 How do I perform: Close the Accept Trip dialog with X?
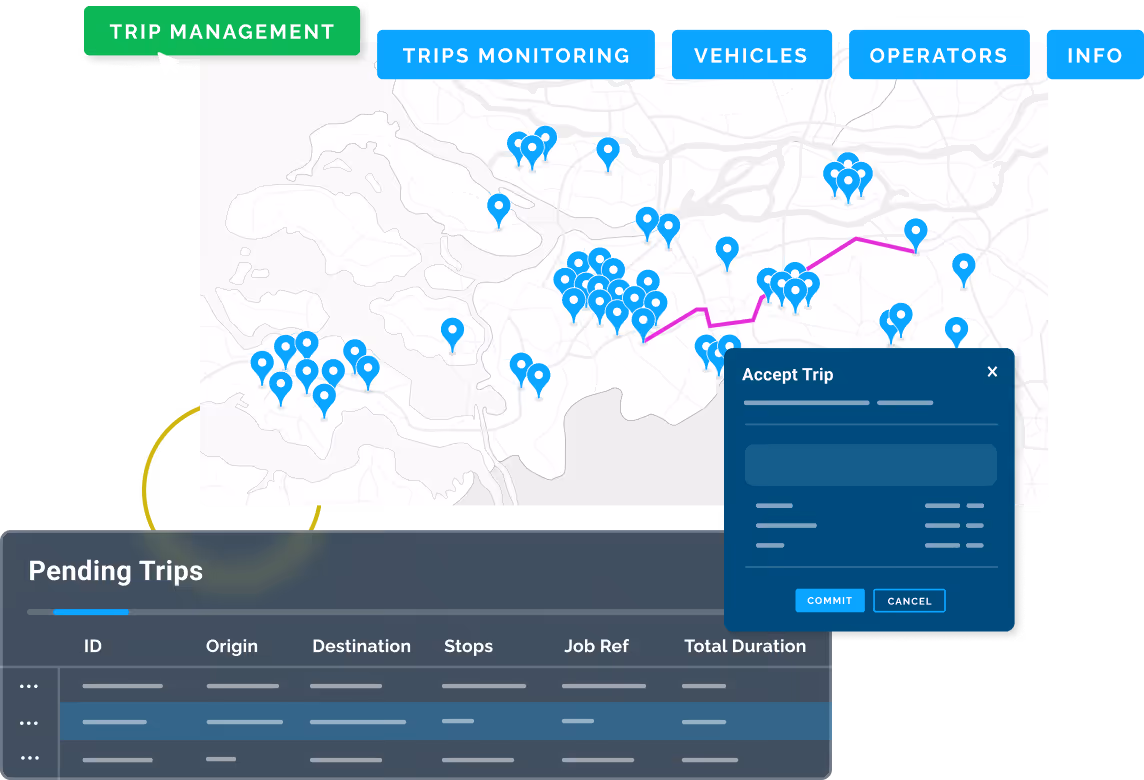tap(992, 371)
